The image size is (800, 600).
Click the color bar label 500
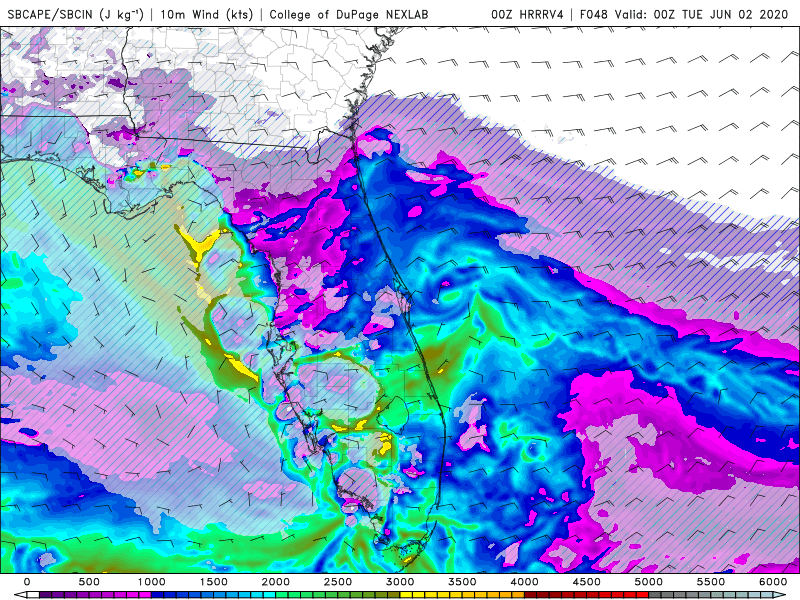click(x=89, y=582)
